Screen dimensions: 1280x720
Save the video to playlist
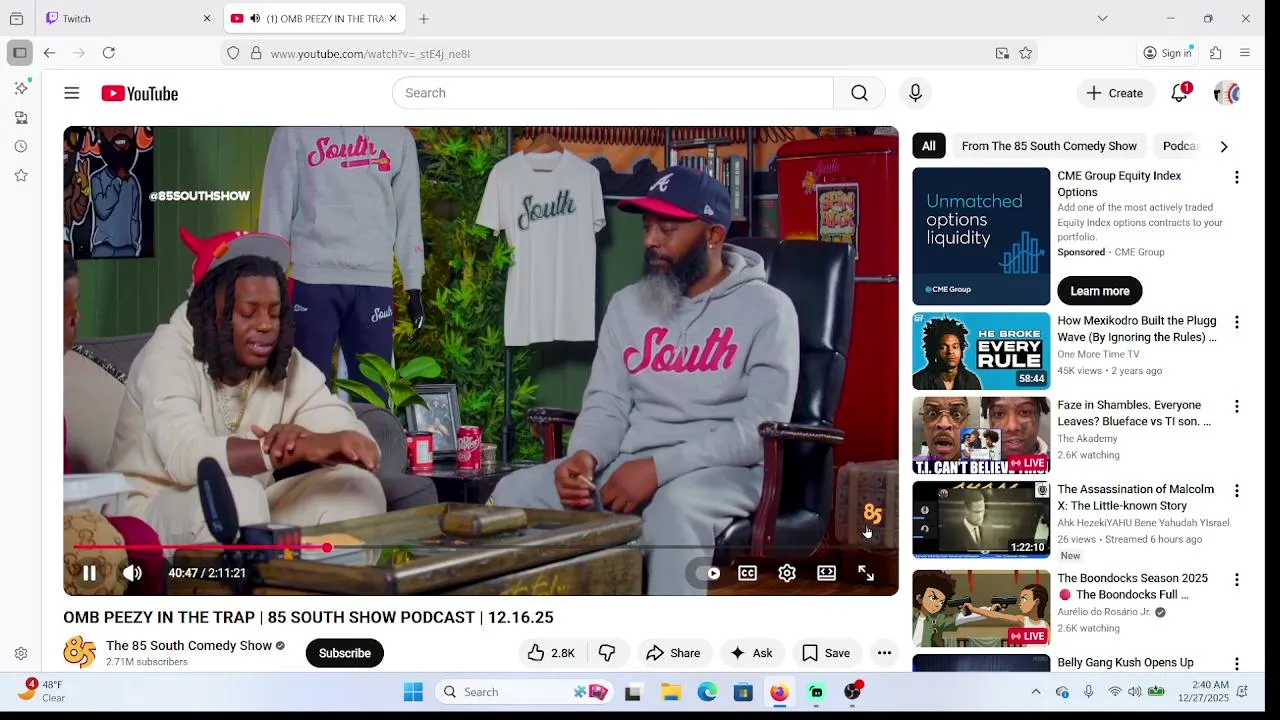[x=826, y=653]
